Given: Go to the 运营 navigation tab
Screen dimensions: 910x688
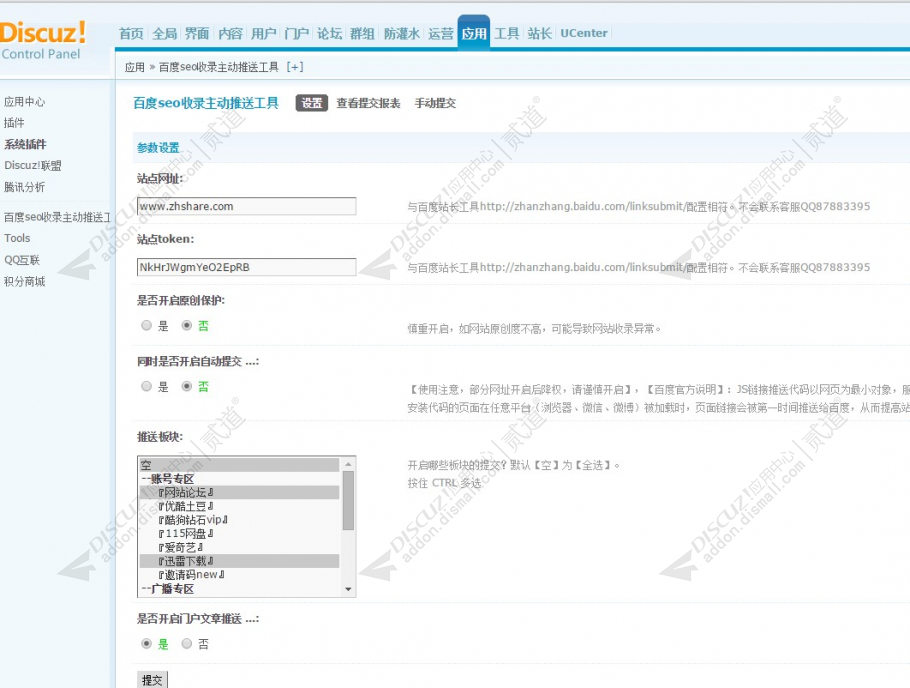Looking at the screenshot, I should [441, 34].
